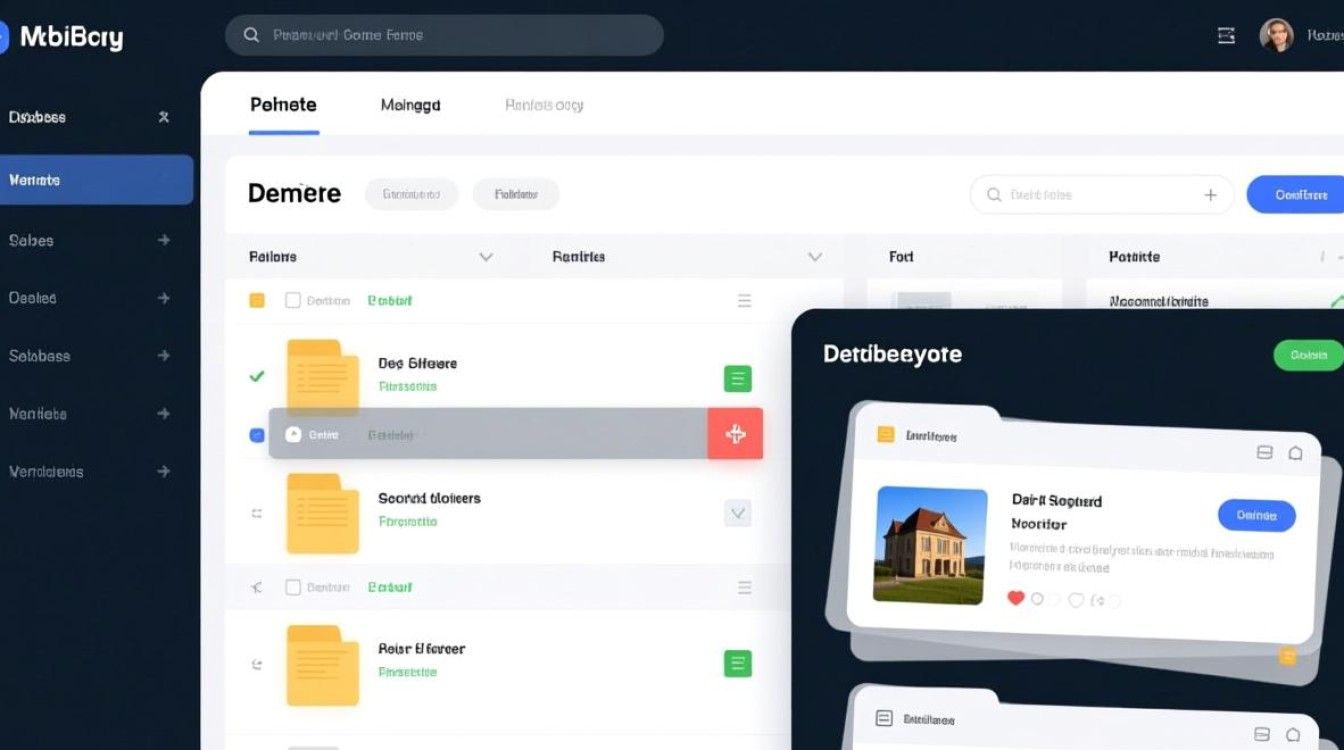Click the top bar layout icon beside avatar

click(1226, 36)
